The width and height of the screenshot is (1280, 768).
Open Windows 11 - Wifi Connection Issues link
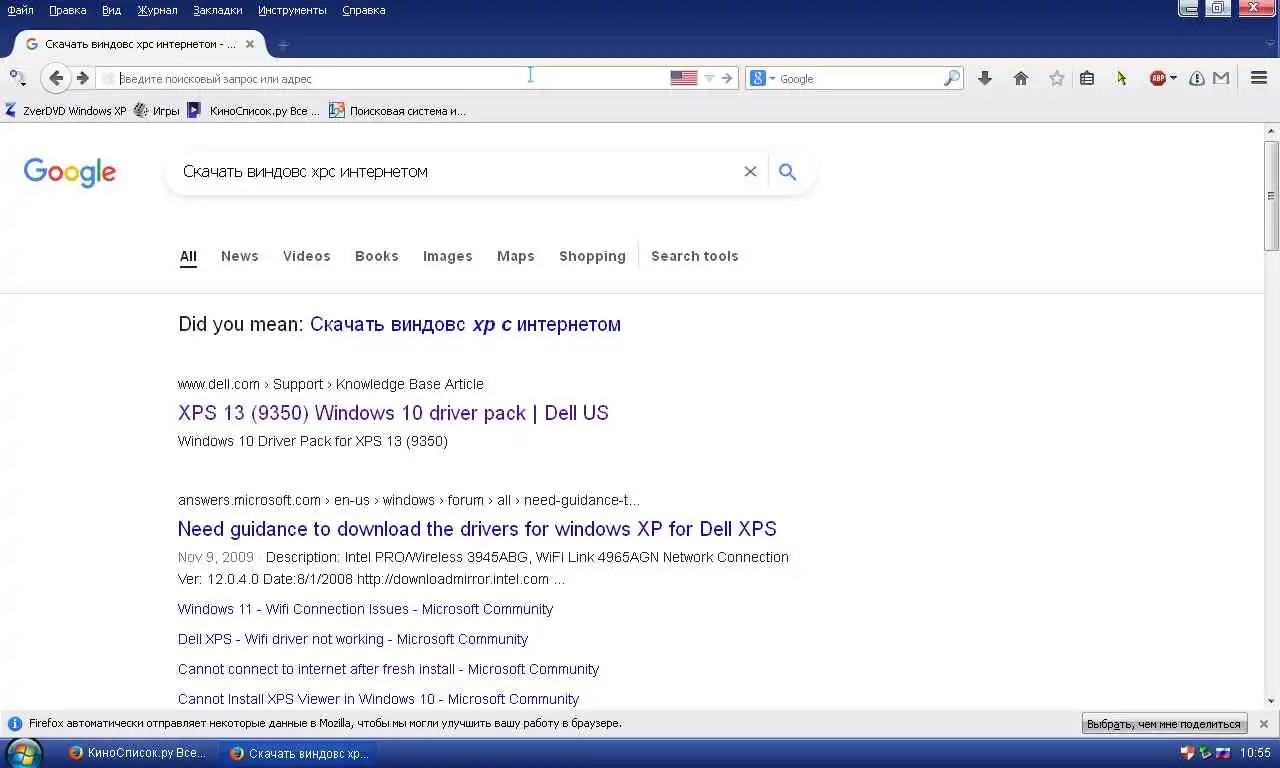click(x=365, y=609)
